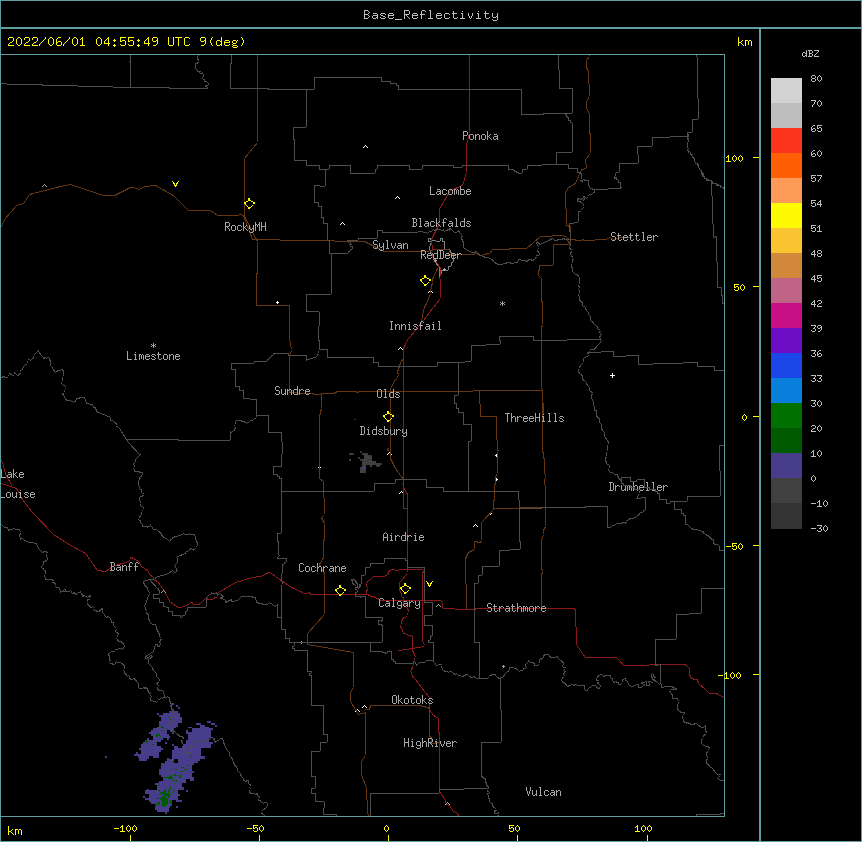Image resolution: width=862 pixels, height=842 pixels.
Task: Click the legend value -30
Action: click(819, 528)
